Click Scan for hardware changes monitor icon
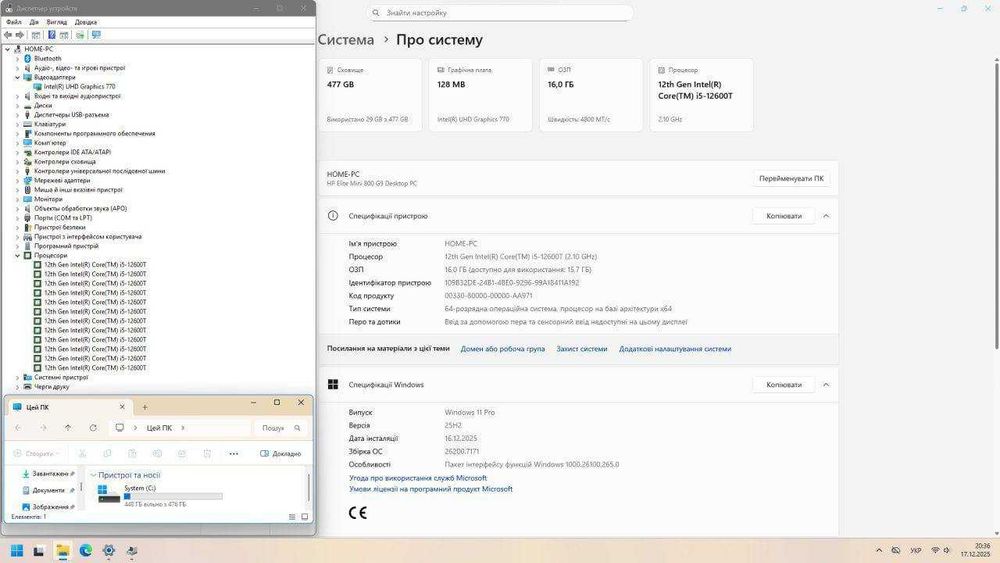This screenshot has height=563, width=1000. click(x=96, y=35)
